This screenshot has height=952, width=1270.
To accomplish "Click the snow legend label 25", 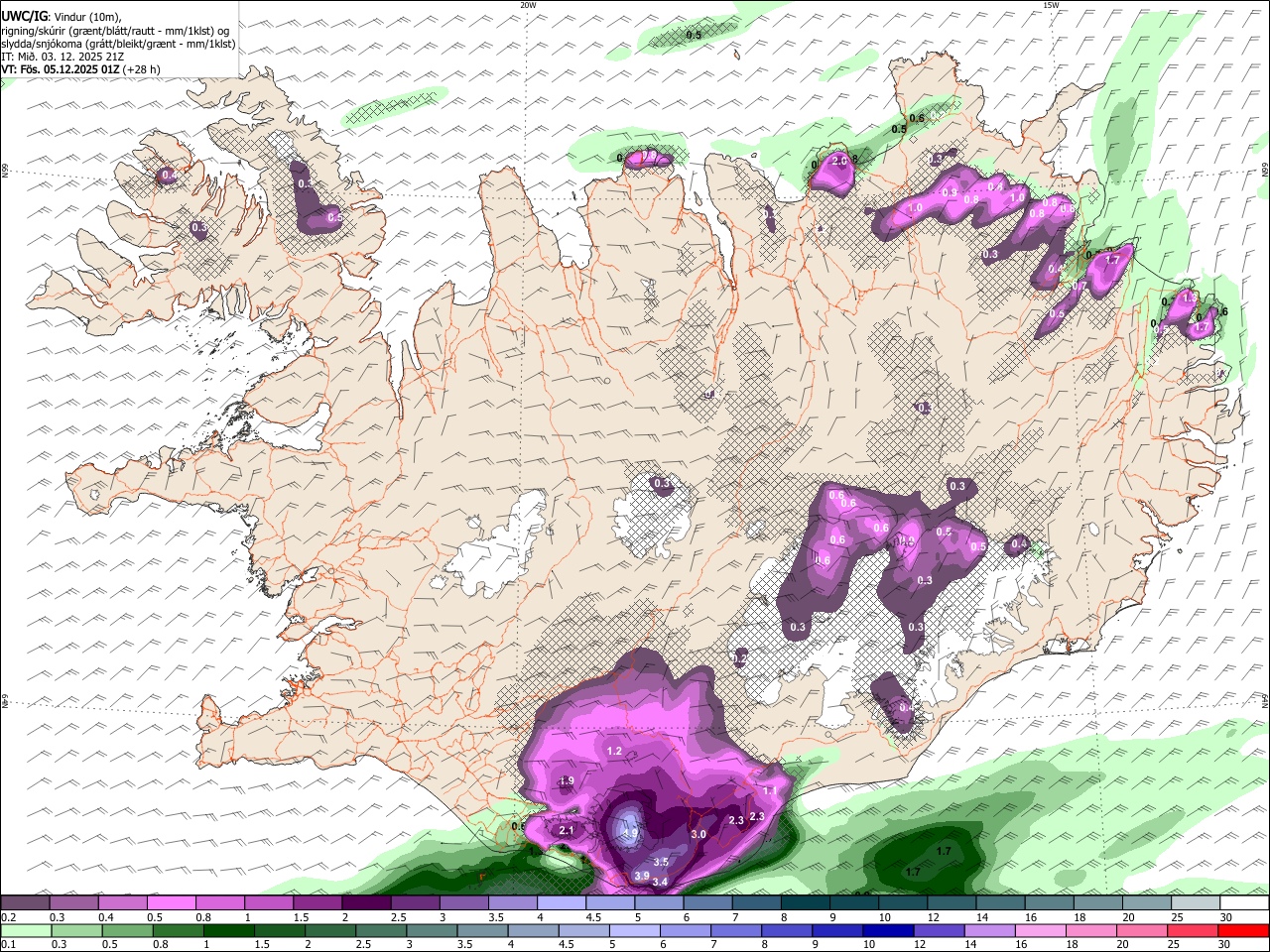I will (x=1177, y=917).
